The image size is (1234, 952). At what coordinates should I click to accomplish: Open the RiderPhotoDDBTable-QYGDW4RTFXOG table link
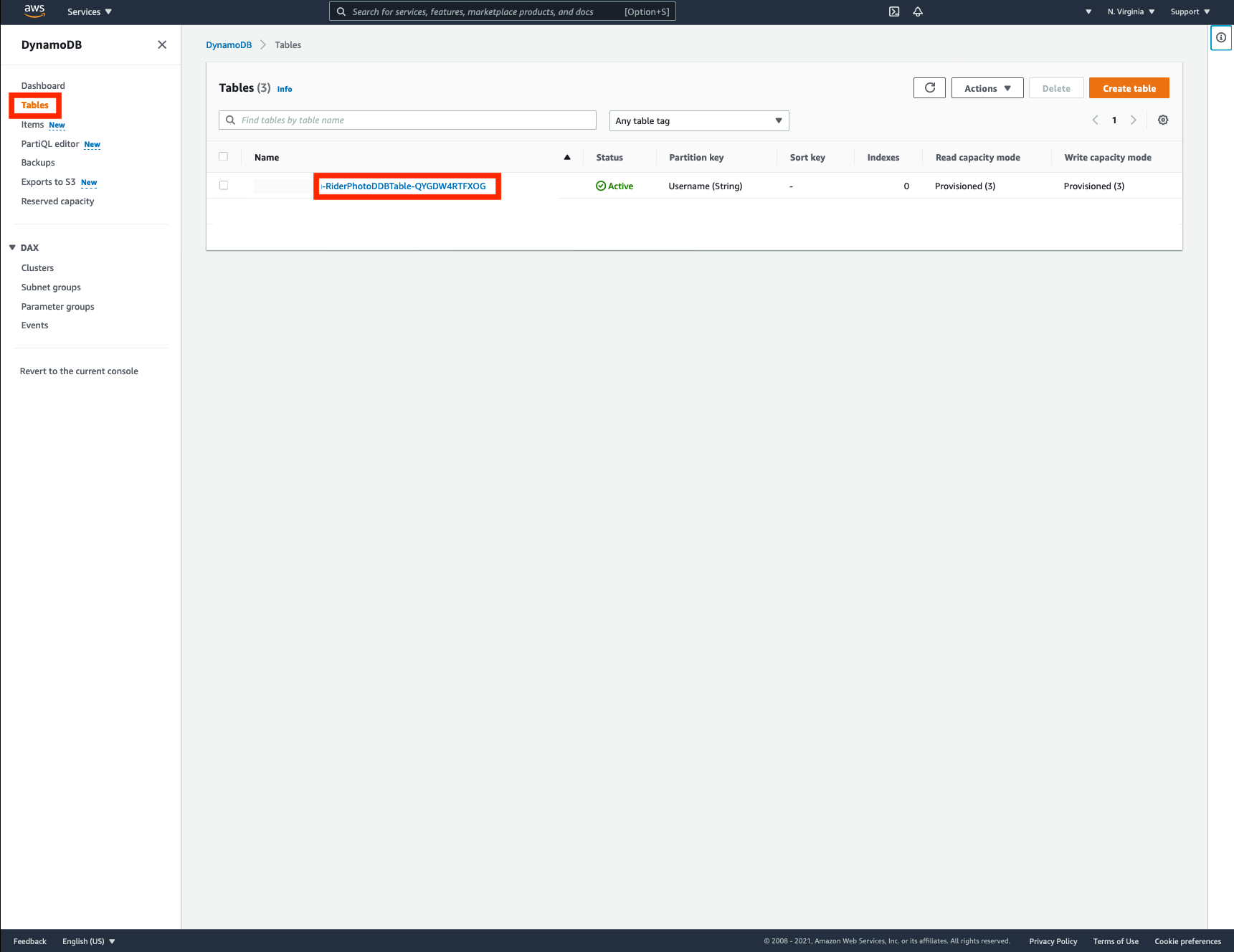[x=405, y=186]
